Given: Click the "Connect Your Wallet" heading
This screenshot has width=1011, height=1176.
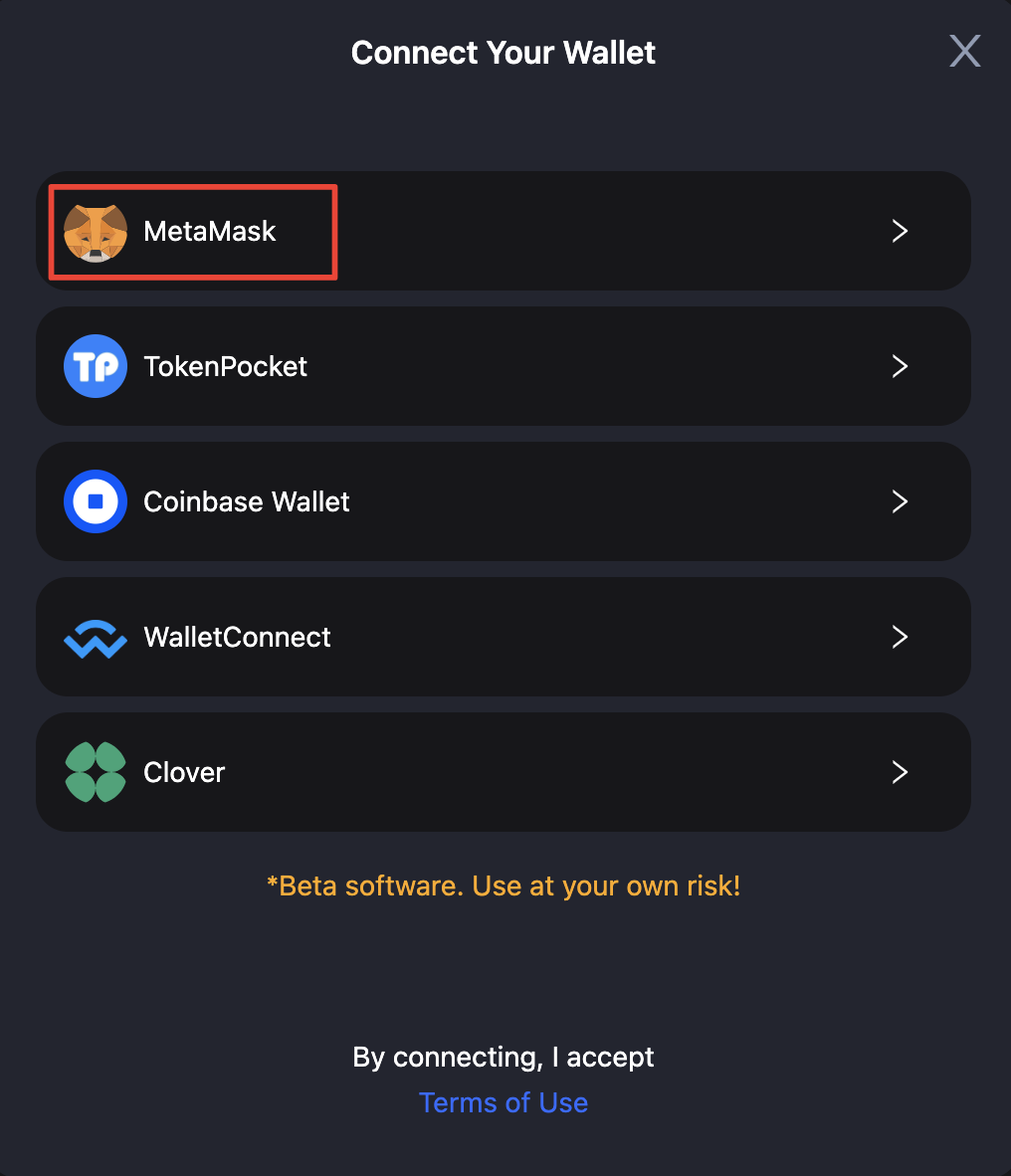Looking at the screenshot, I should 504,53.
